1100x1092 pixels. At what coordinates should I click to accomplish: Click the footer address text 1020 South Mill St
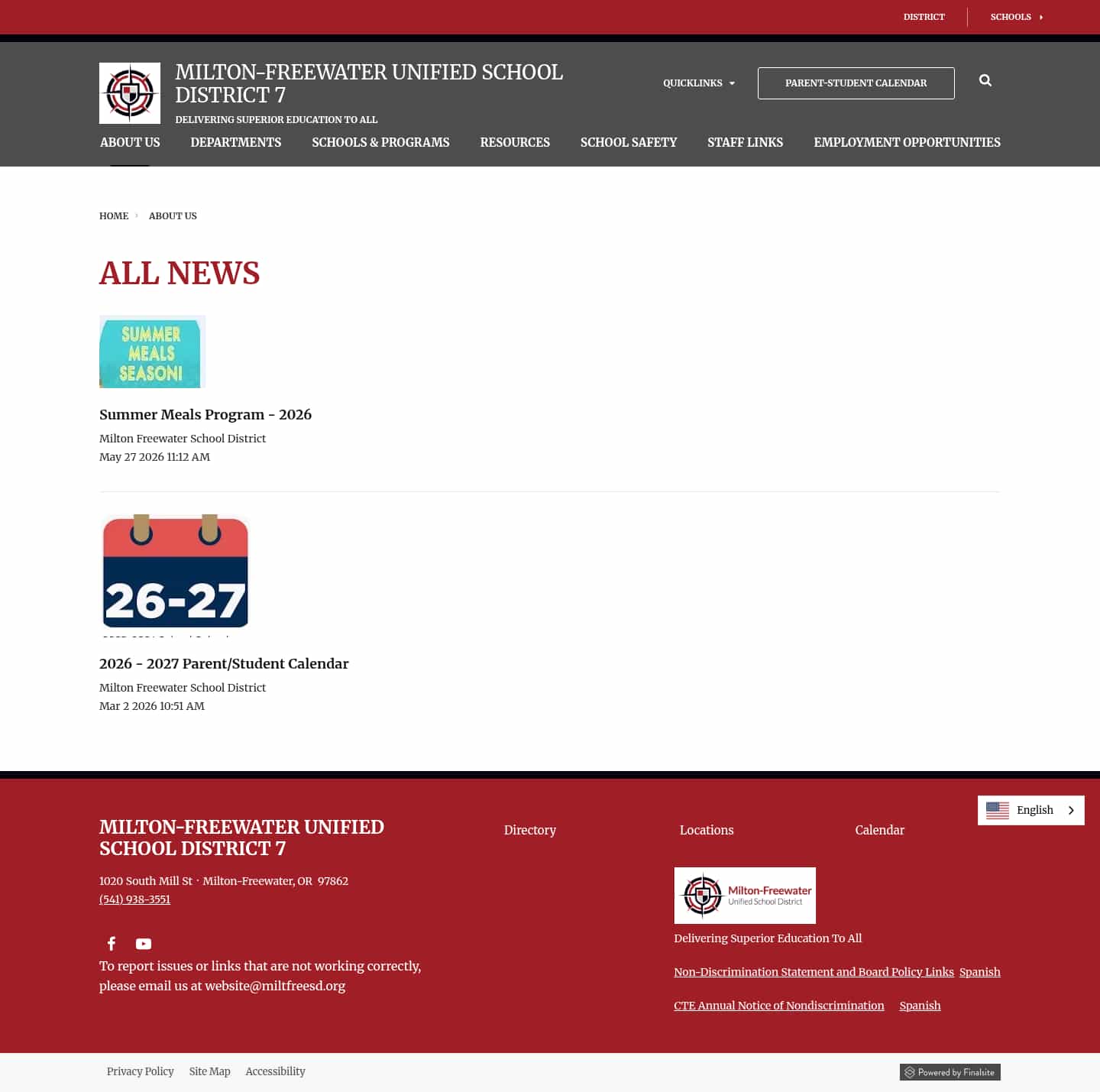pos(146,881)
